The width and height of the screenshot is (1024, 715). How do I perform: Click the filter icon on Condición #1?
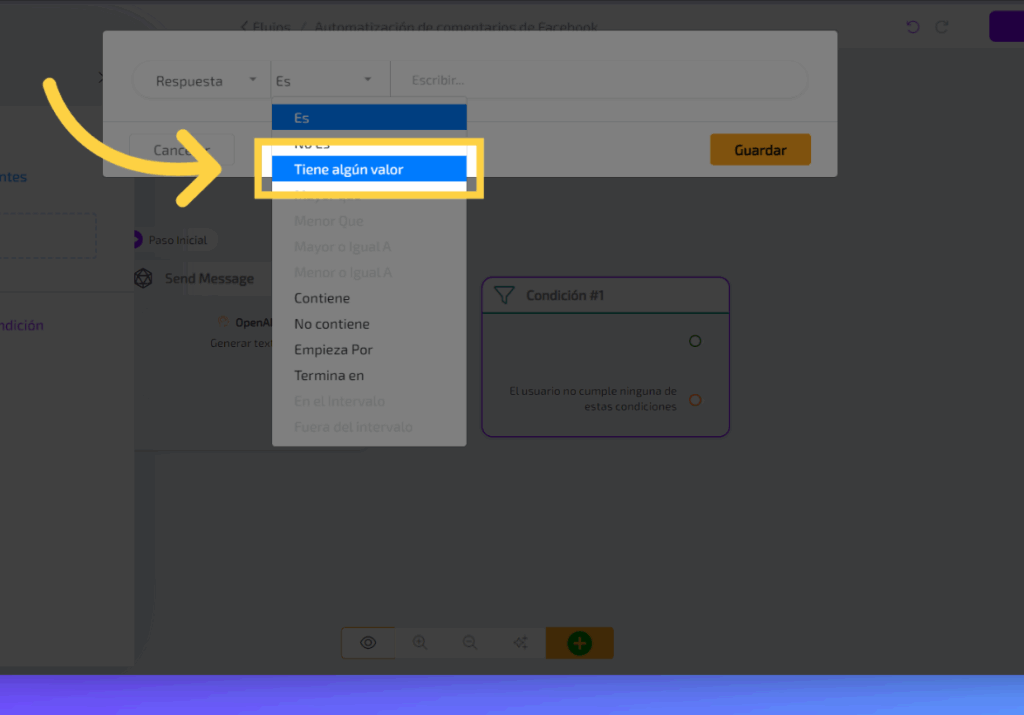click(x=505, y=295)
